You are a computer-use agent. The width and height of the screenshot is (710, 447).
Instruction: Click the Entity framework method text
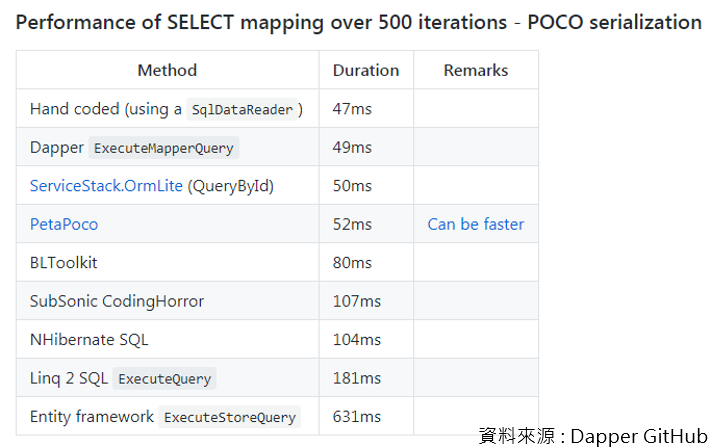[x=92, y=417]
